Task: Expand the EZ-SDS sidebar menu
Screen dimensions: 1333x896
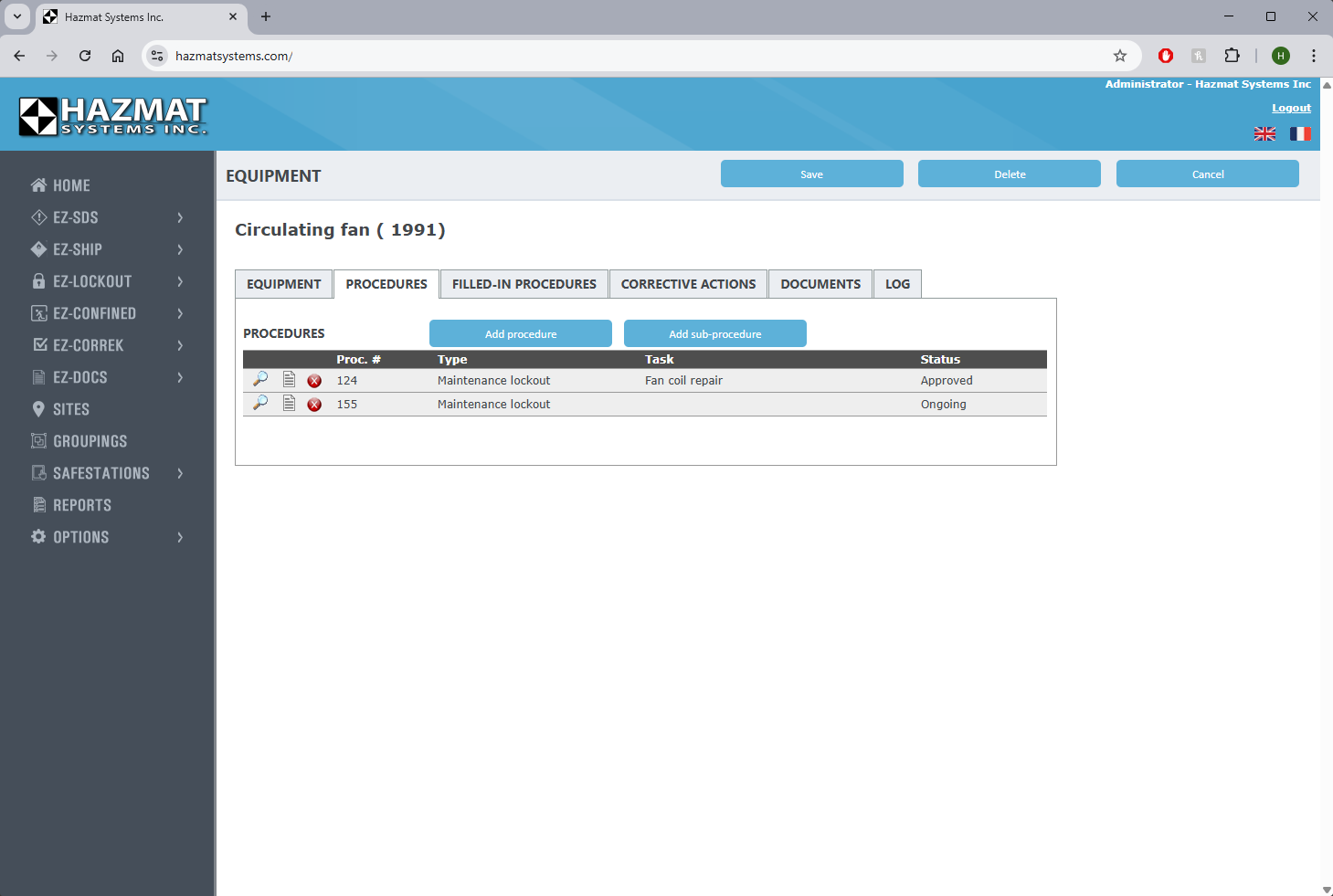Action: (107, 217)
